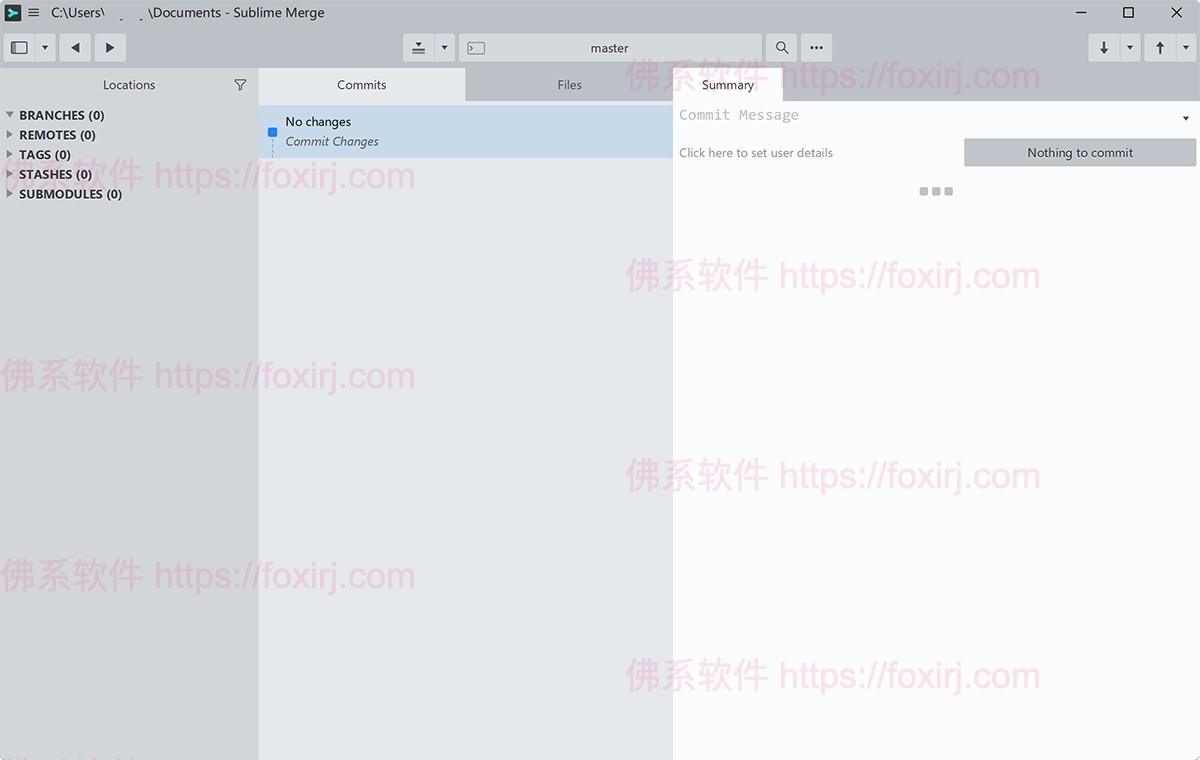Click the pull down-arrow icon
The height and width of the screenshot is (760, 1200).
pyautogui.click(x=1104, y=48)
